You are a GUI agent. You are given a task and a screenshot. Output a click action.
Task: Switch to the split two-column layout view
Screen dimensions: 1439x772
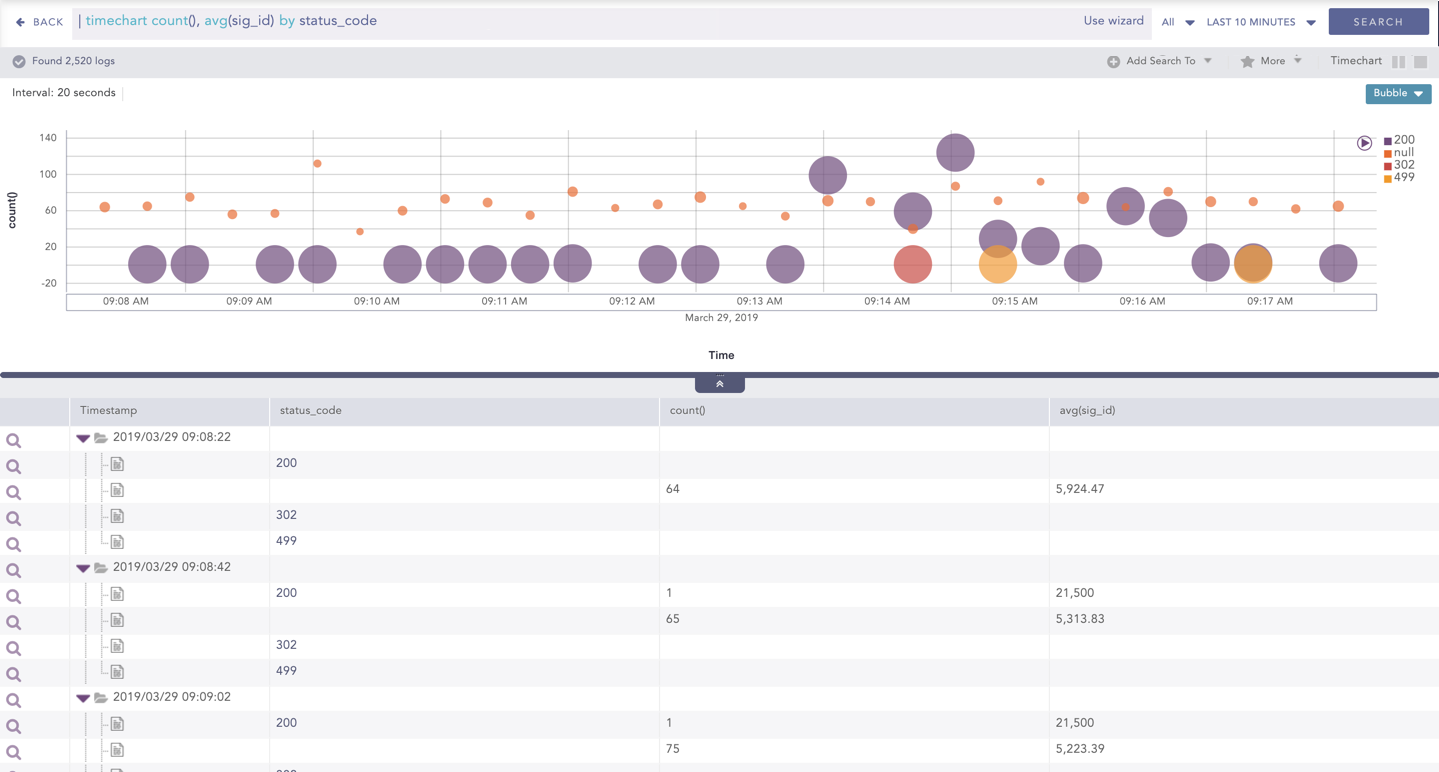pyautogui.click(x=1398, y=62)
